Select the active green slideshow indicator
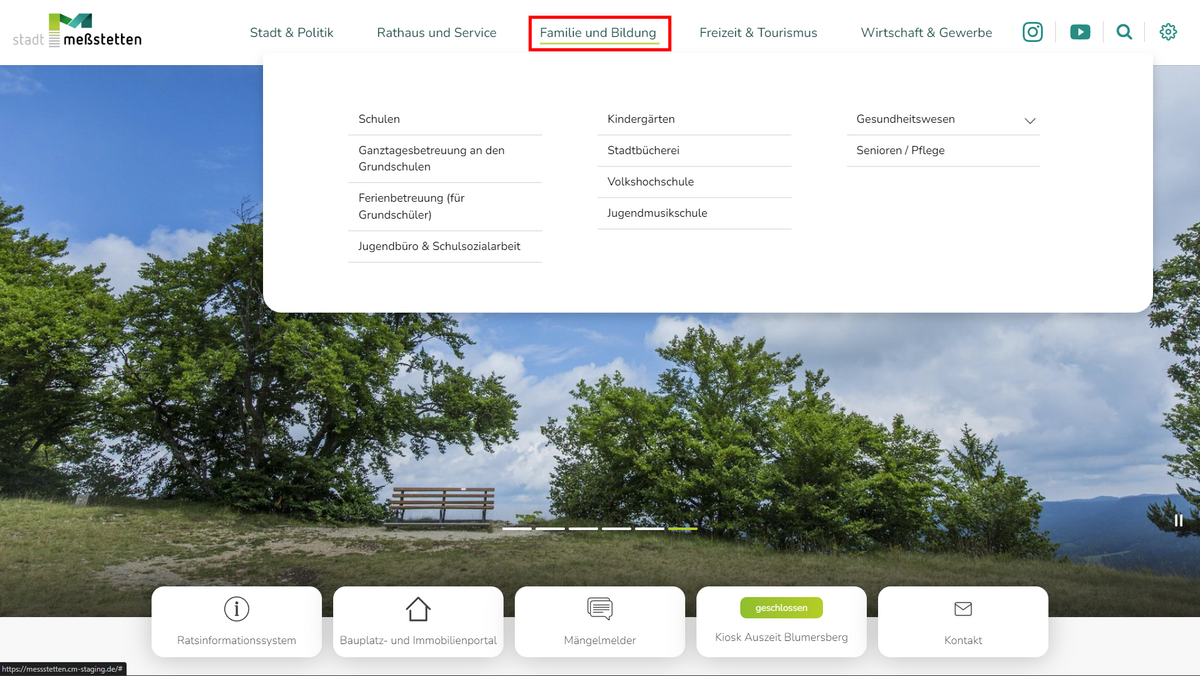1200x676 pixels. pos(683,528)
